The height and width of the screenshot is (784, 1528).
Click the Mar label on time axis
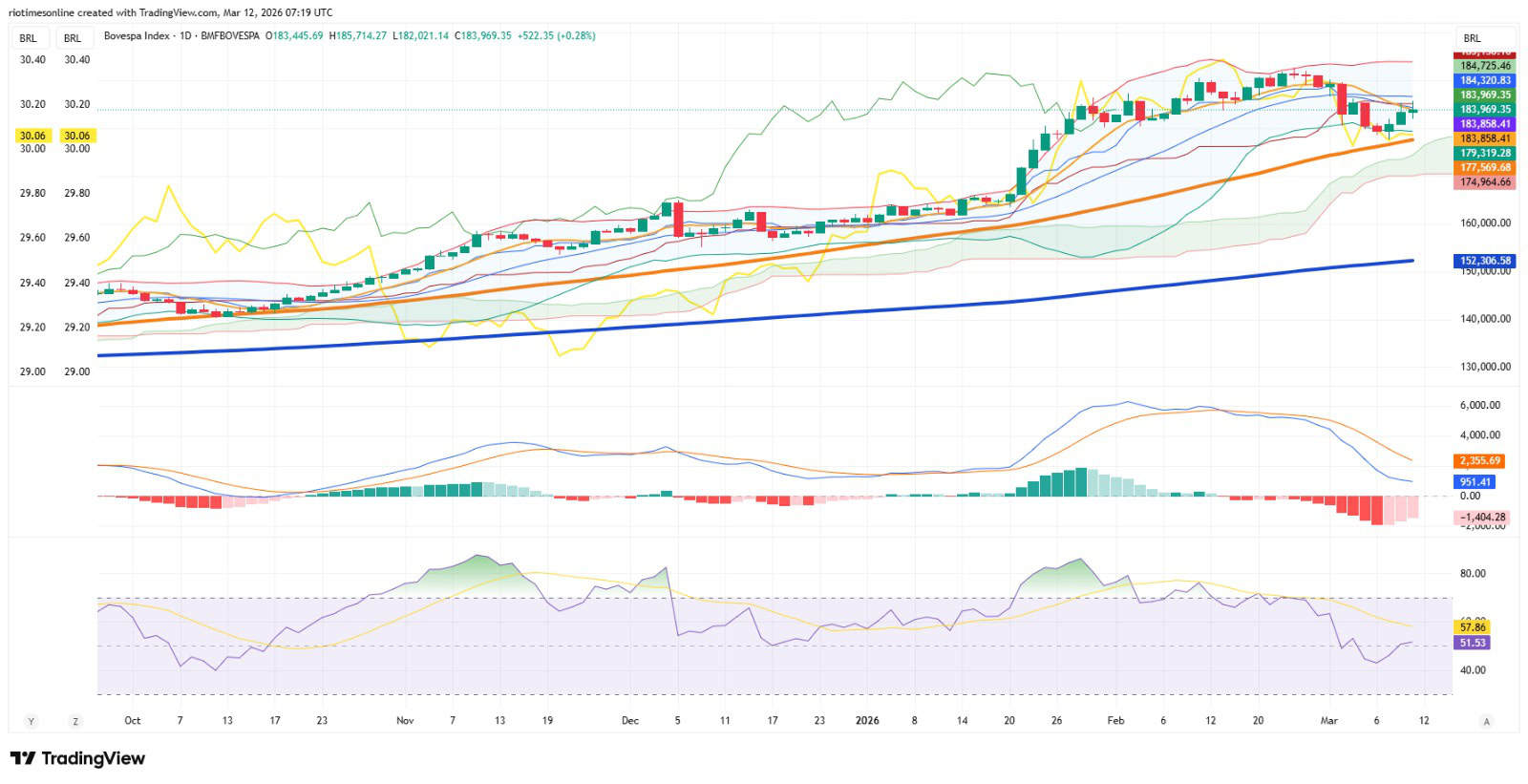[x=1329, y=720]
